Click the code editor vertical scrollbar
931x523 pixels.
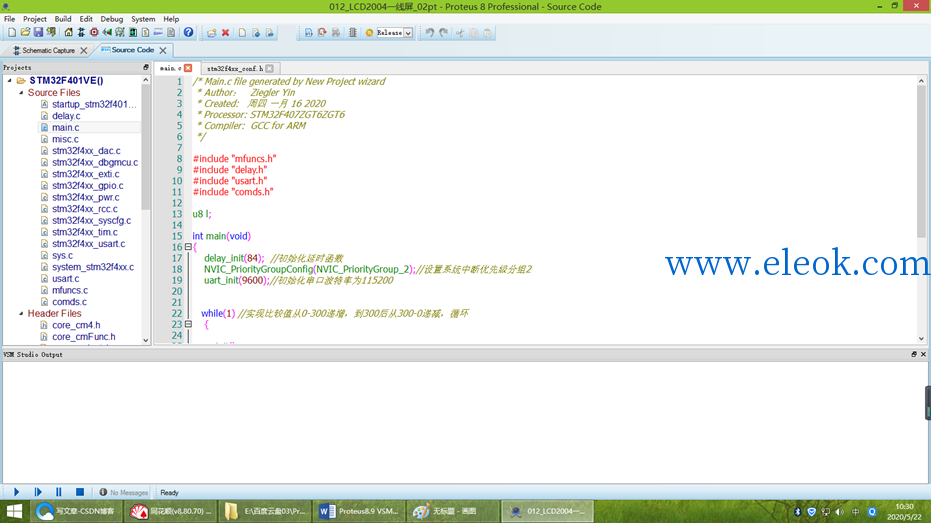(x=922, y=160)
